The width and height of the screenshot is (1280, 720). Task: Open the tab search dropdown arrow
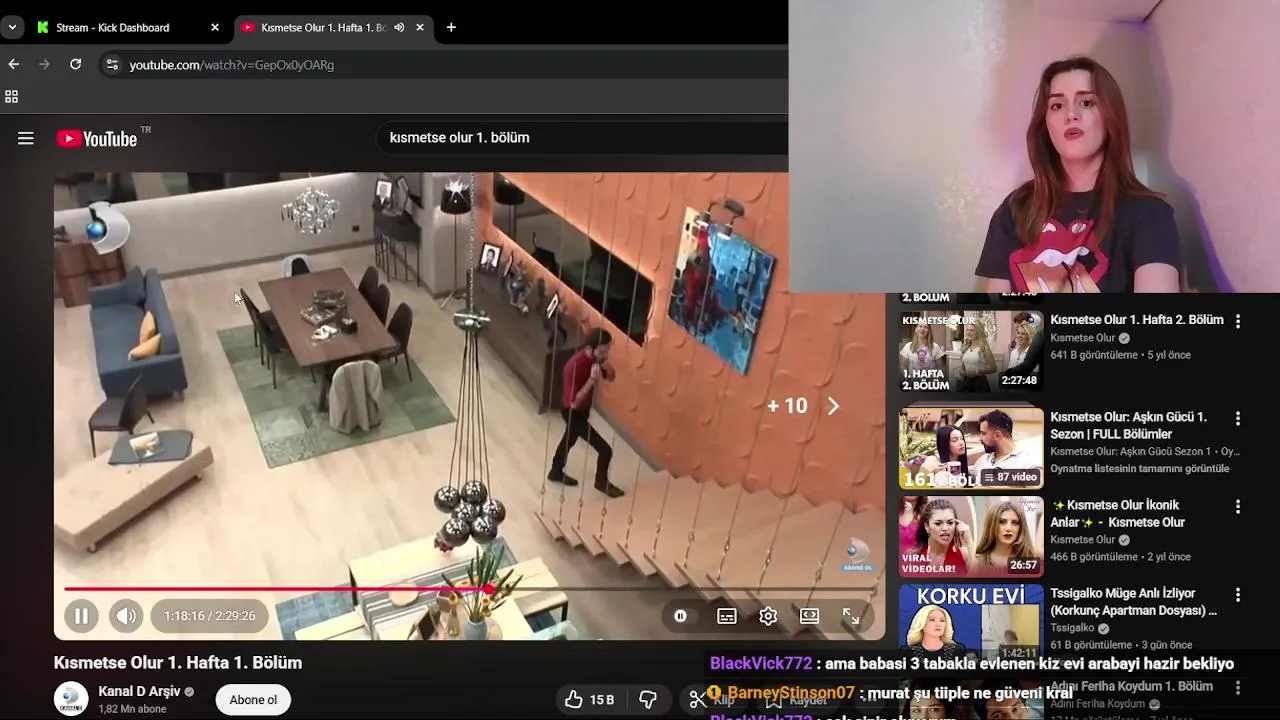click(x=12, y=27)
